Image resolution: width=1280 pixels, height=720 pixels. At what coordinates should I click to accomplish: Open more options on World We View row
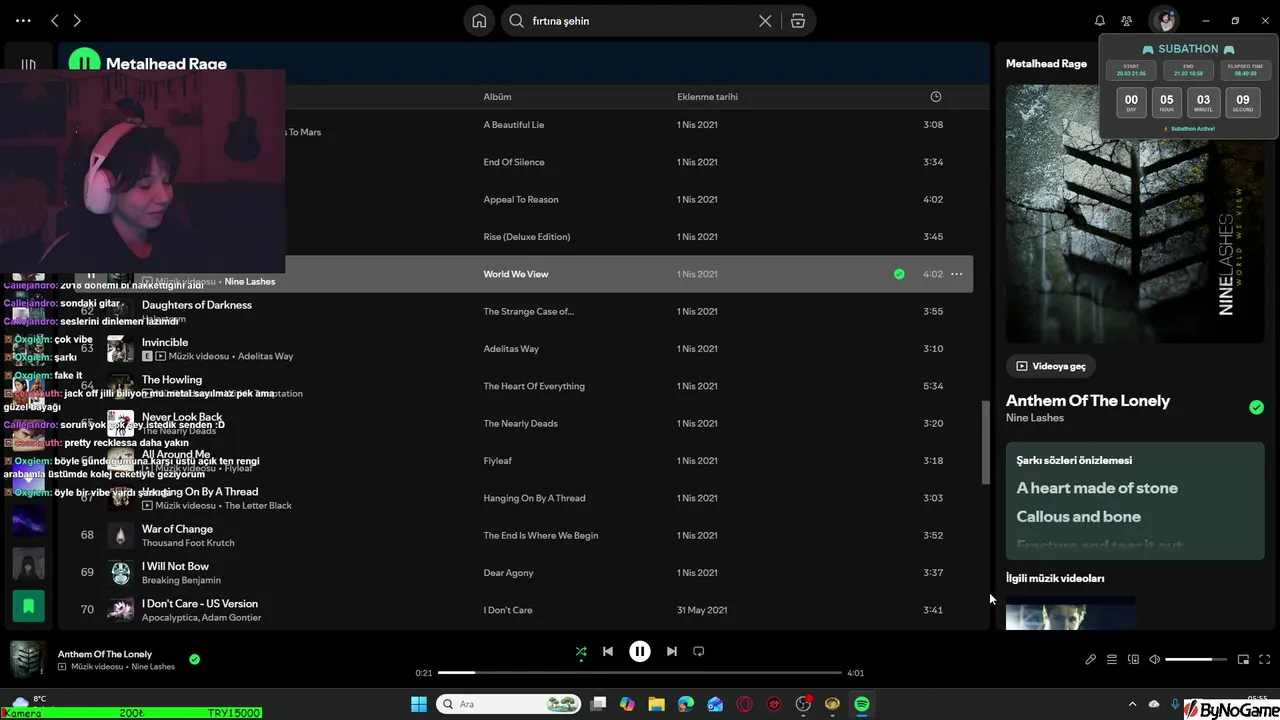click(x=957, y=274)
